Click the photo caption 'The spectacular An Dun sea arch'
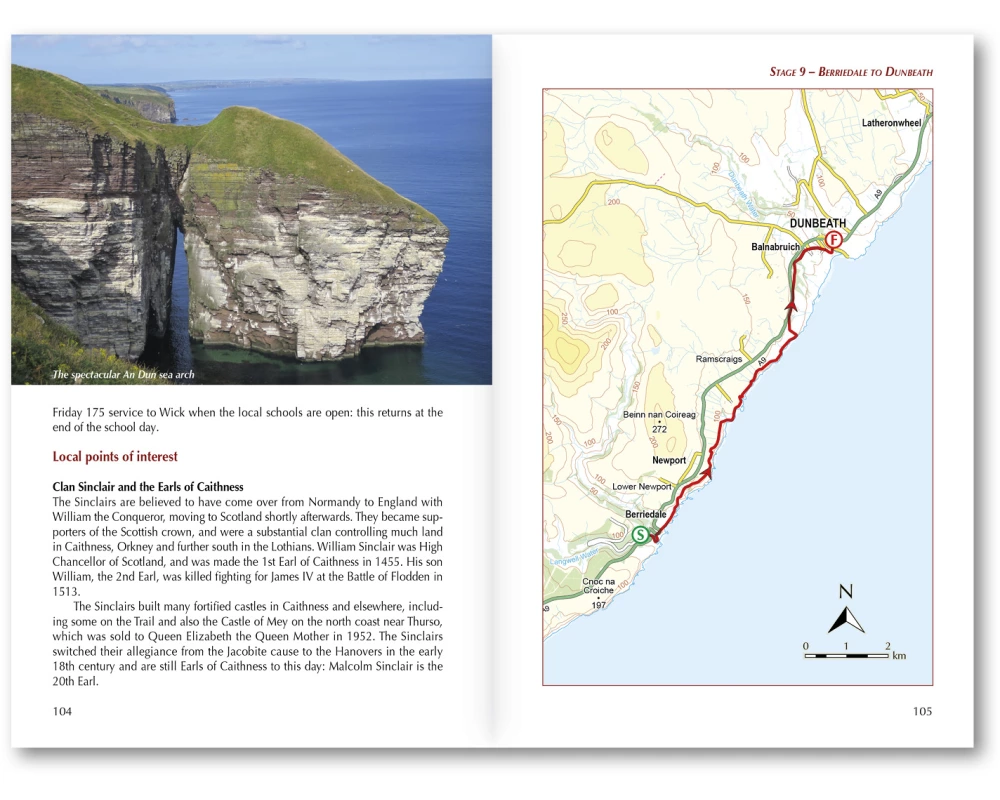Image resolution: width=1000 pixels, height=800 pixels. [124, 375]
